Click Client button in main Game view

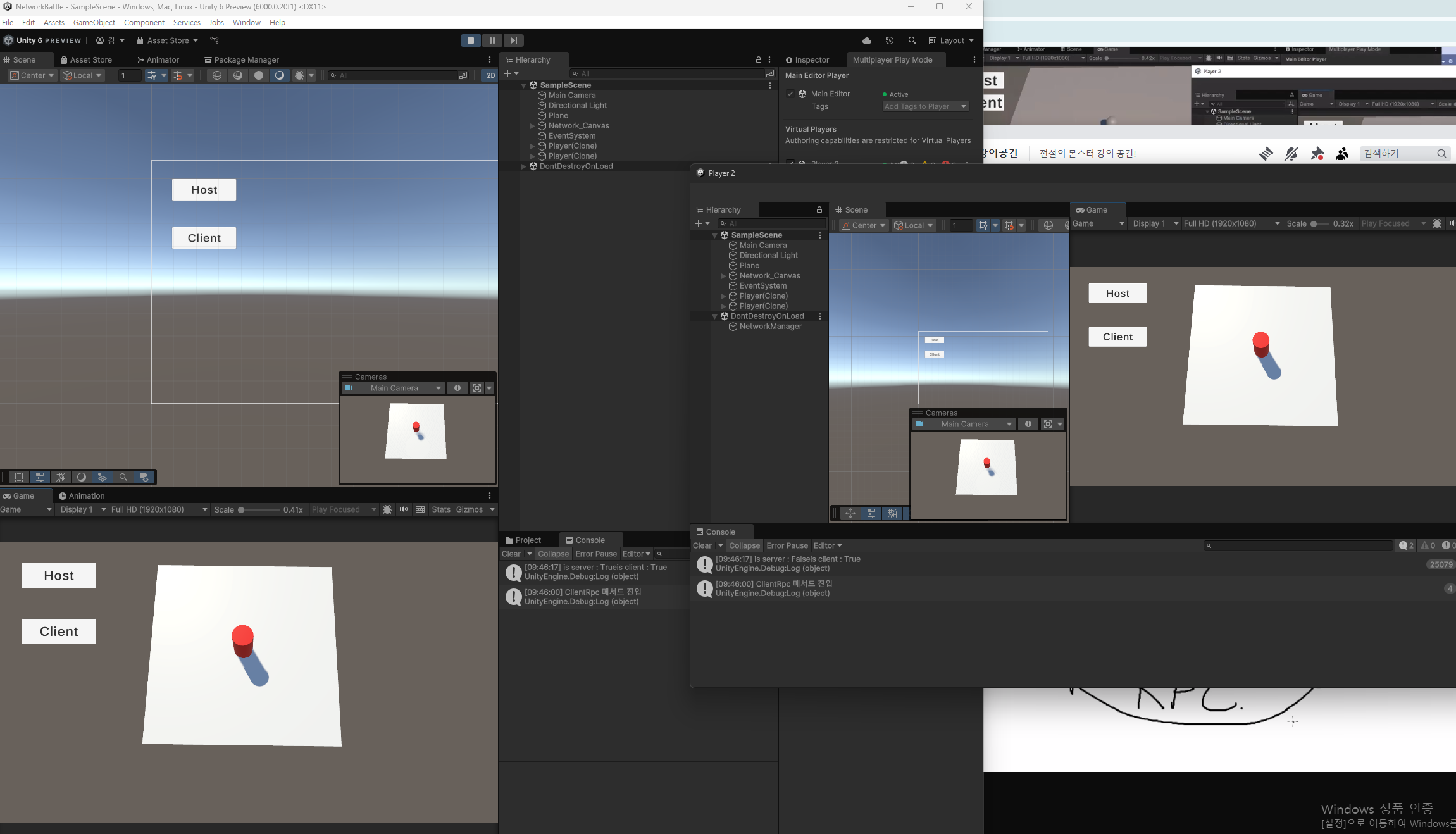coord(59,632)
